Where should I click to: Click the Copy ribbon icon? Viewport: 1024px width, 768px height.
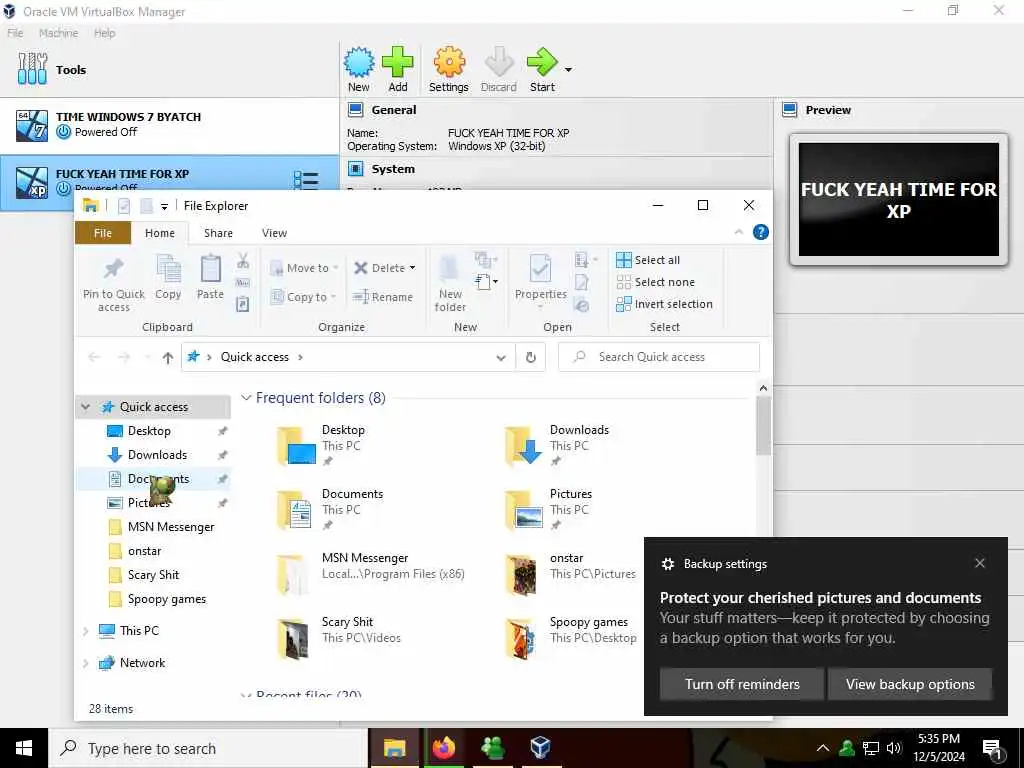click(x=168, y=268)
